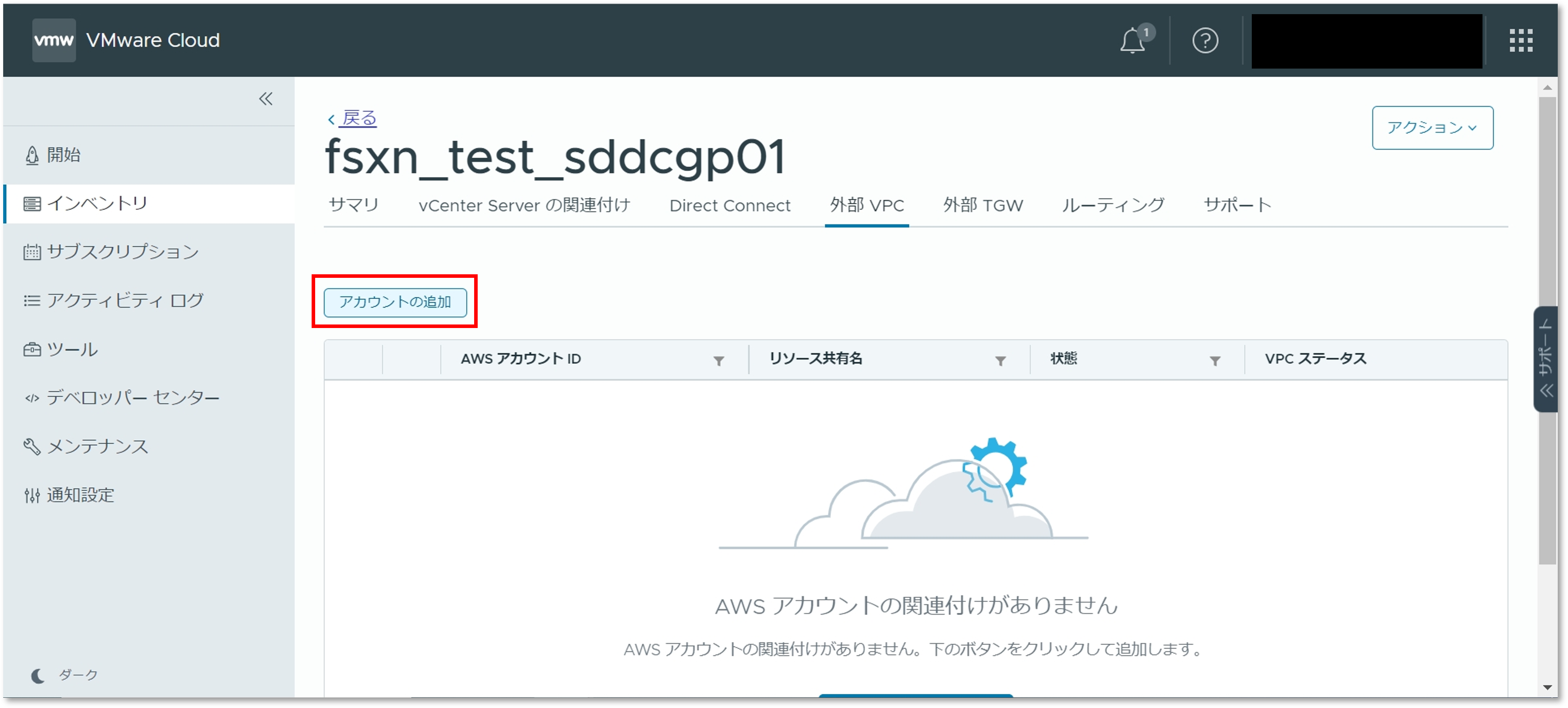Select the 外部 VPC tab
This screenshot has width=1568, height=708.
tap(867, 205)
